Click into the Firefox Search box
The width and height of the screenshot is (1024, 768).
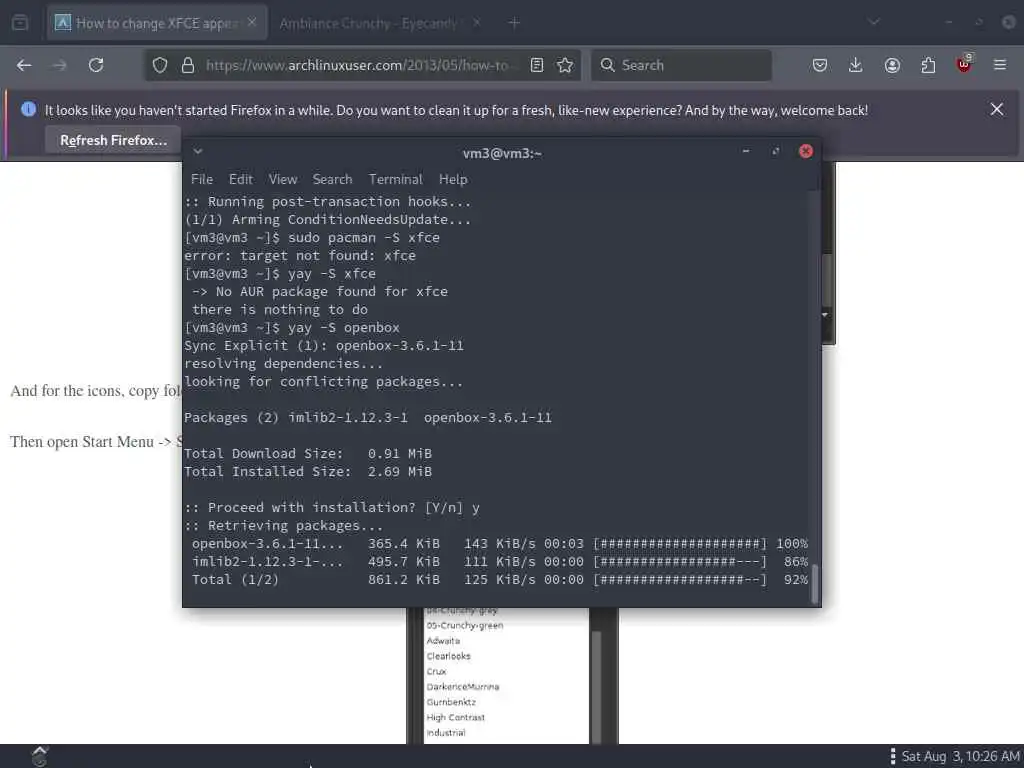click(681, 65)
